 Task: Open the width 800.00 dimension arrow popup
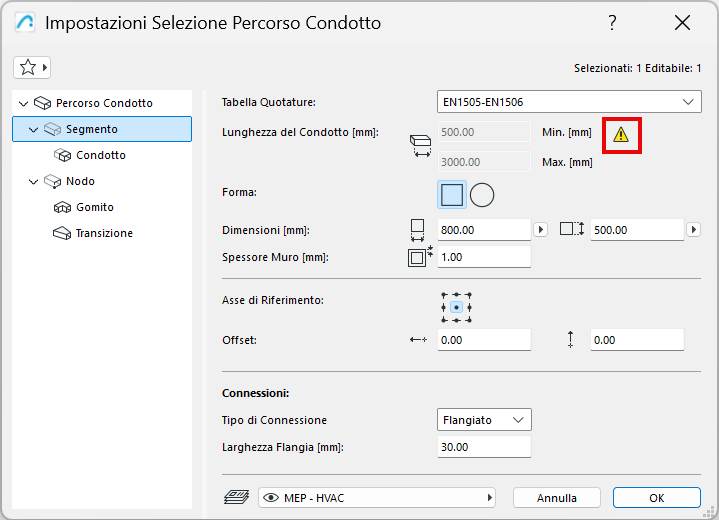coord(541,229)
